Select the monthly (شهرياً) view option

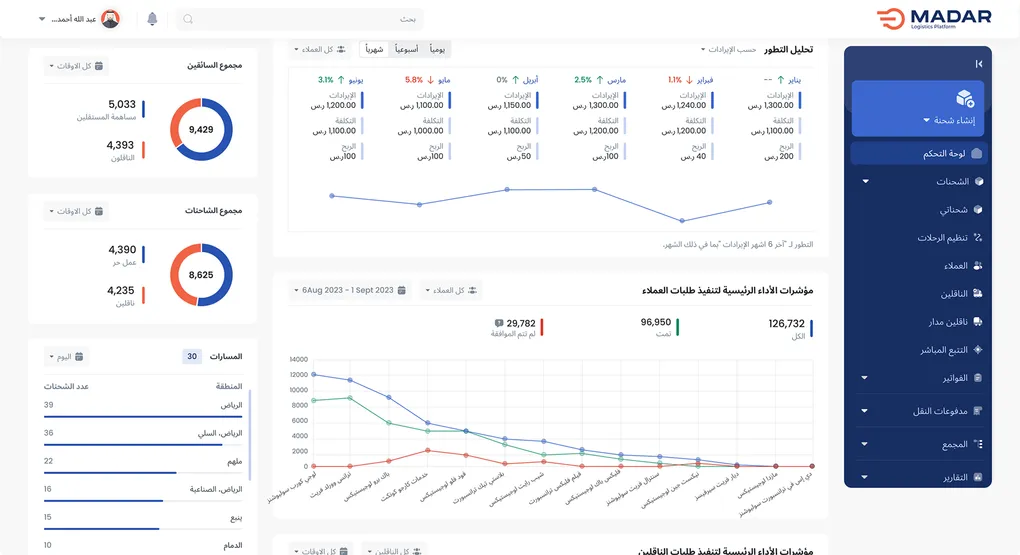pyautogui.click(x=373, y=49)
